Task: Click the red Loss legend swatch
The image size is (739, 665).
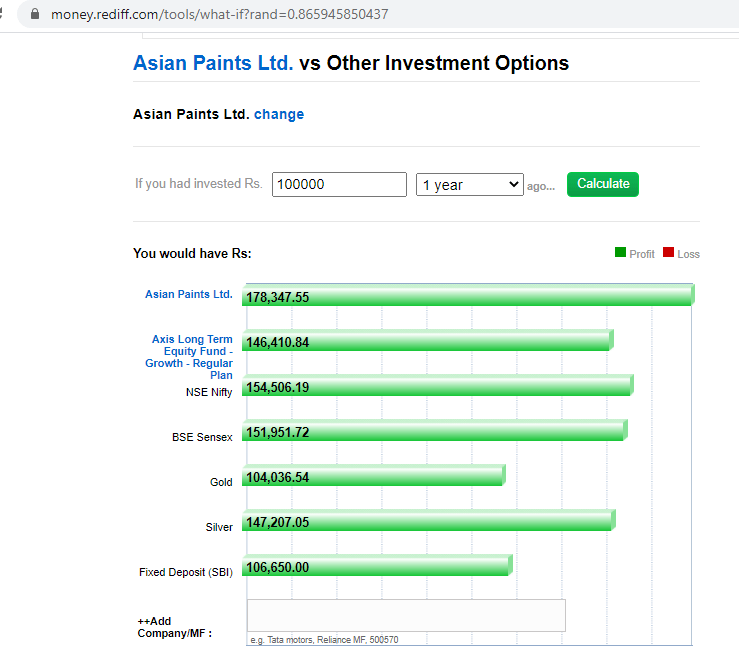Action: (x=668, y=253)
